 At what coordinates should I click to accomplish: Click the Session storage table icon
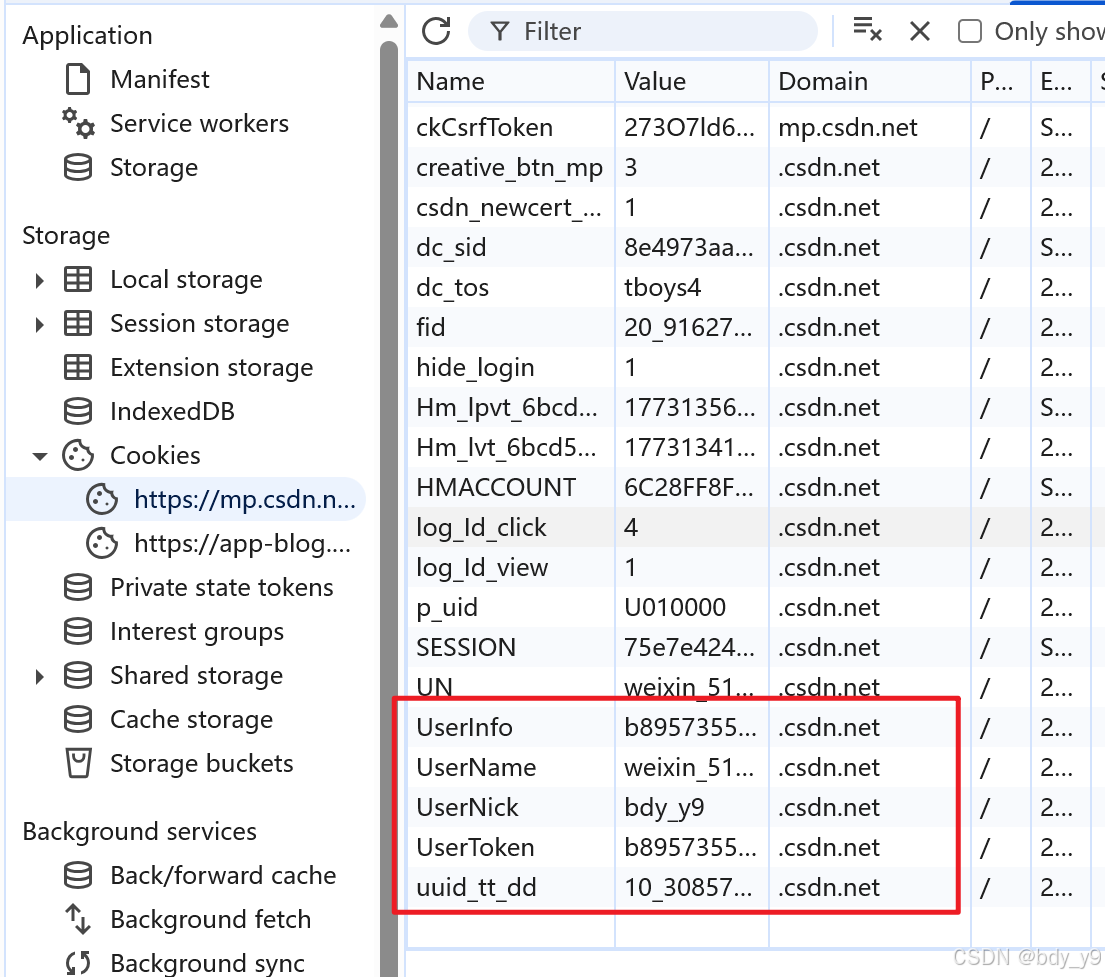pyautogui.click(x=78, y=324)
